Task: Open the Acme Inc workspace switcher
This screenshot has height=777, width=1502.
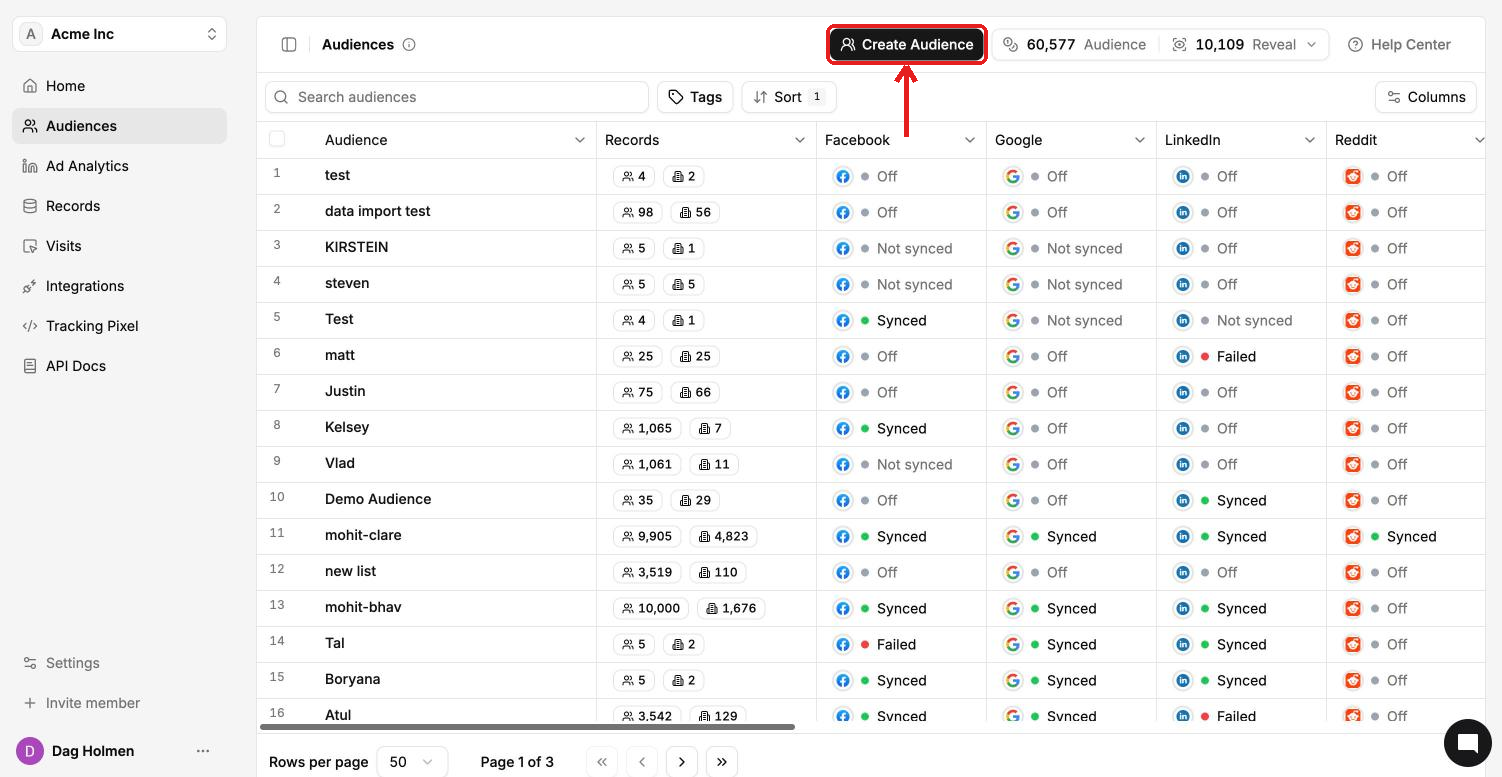Action: [x=120, y=34]
